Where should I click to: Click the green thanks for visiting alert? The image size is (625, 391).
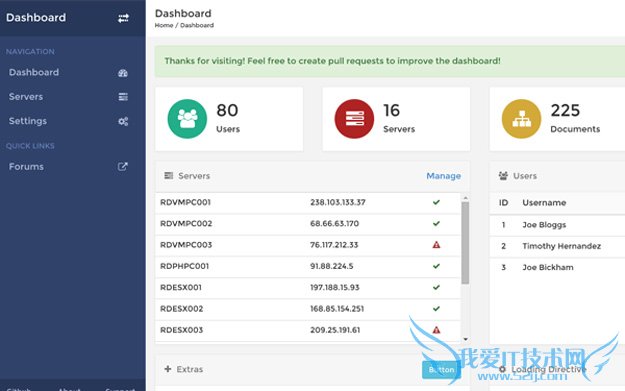coord(390,61)
